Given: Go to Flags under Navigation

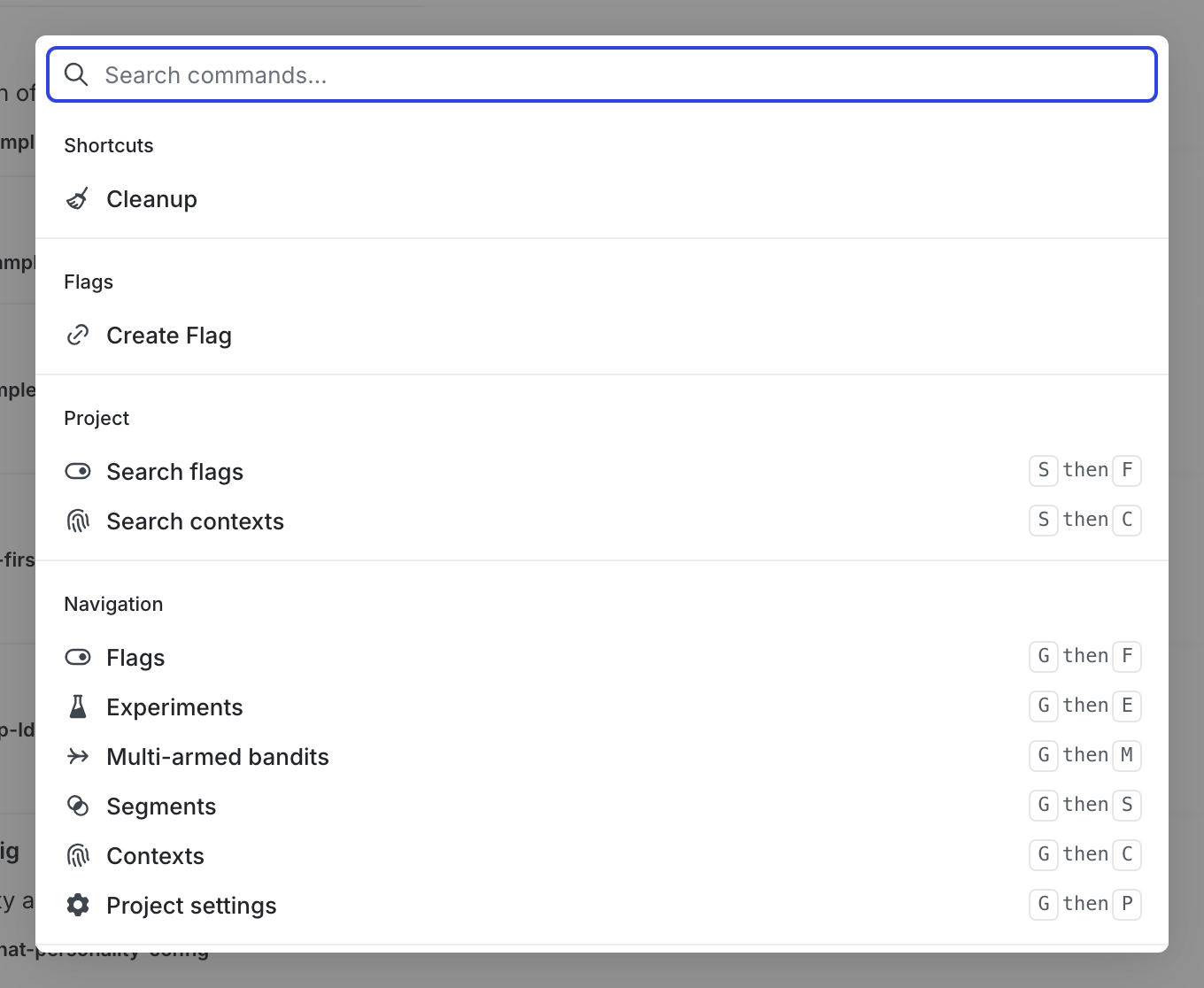Looking at the screenshot, I should tap(135, 658).
